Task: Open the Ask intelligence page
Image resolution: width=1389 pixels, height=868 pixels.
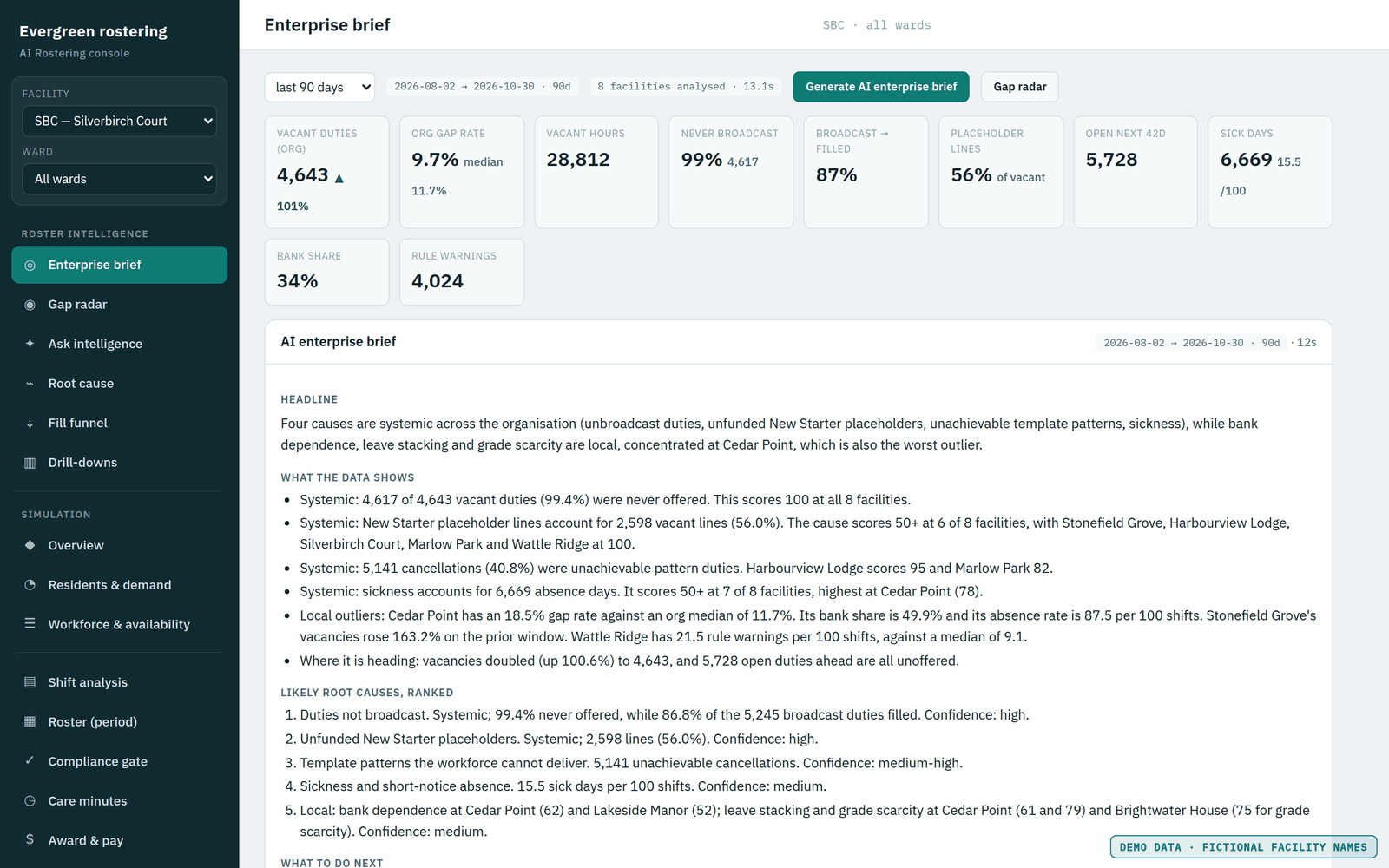Action: tap(119, 344)
